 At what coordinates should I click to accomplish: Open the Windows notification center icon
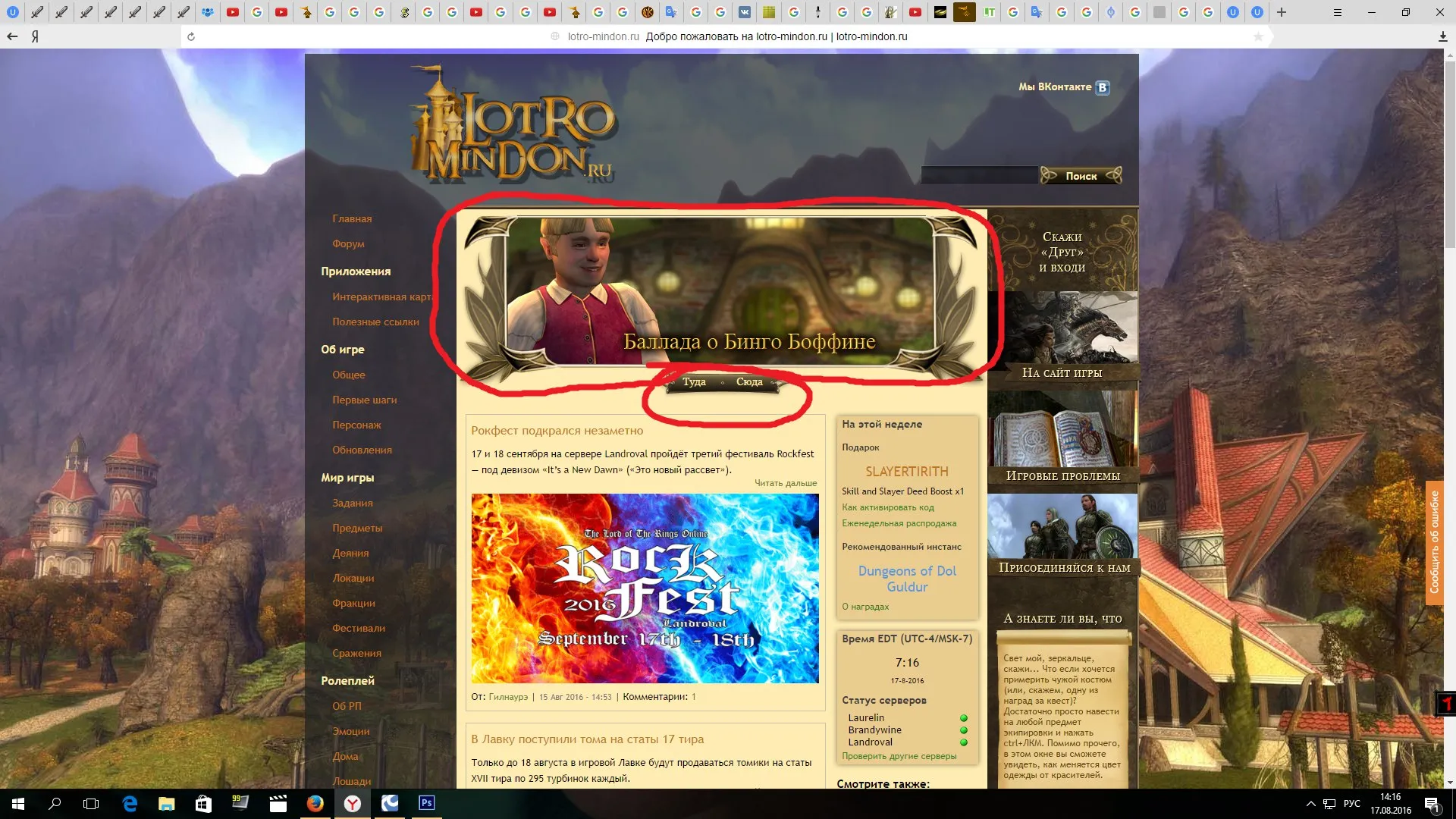[1432, 804]
